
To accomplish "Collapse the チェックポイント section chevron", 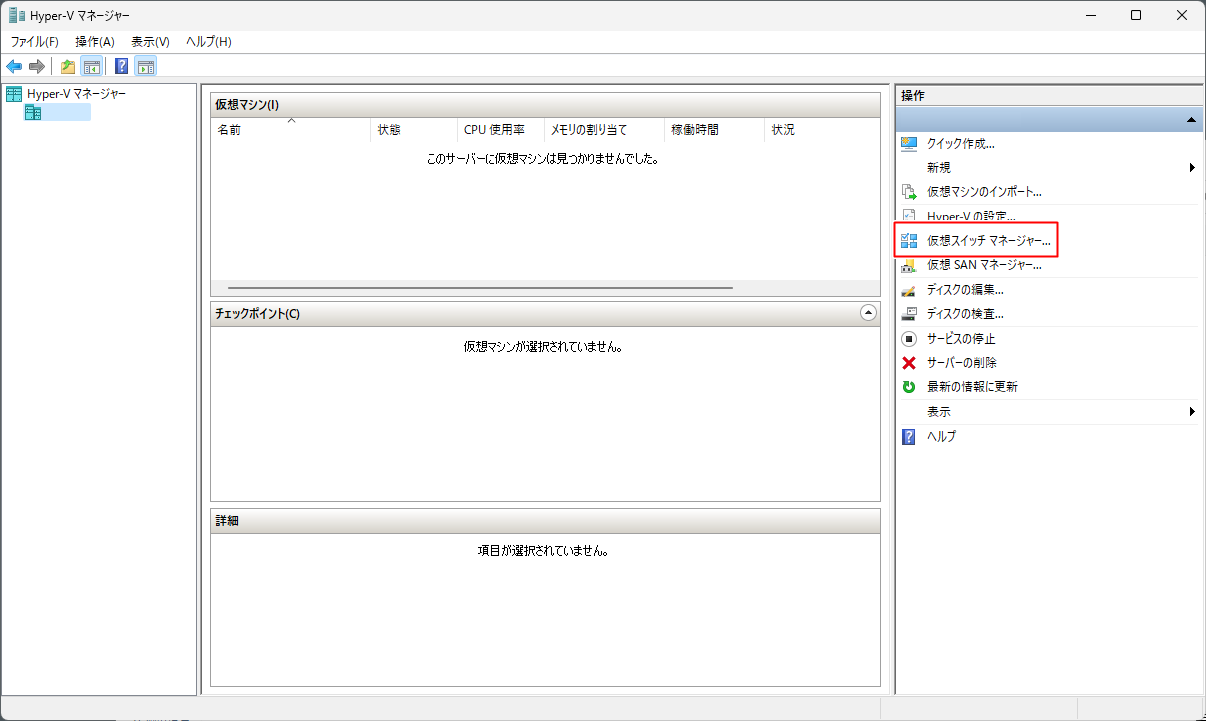I will coord(868,313).
